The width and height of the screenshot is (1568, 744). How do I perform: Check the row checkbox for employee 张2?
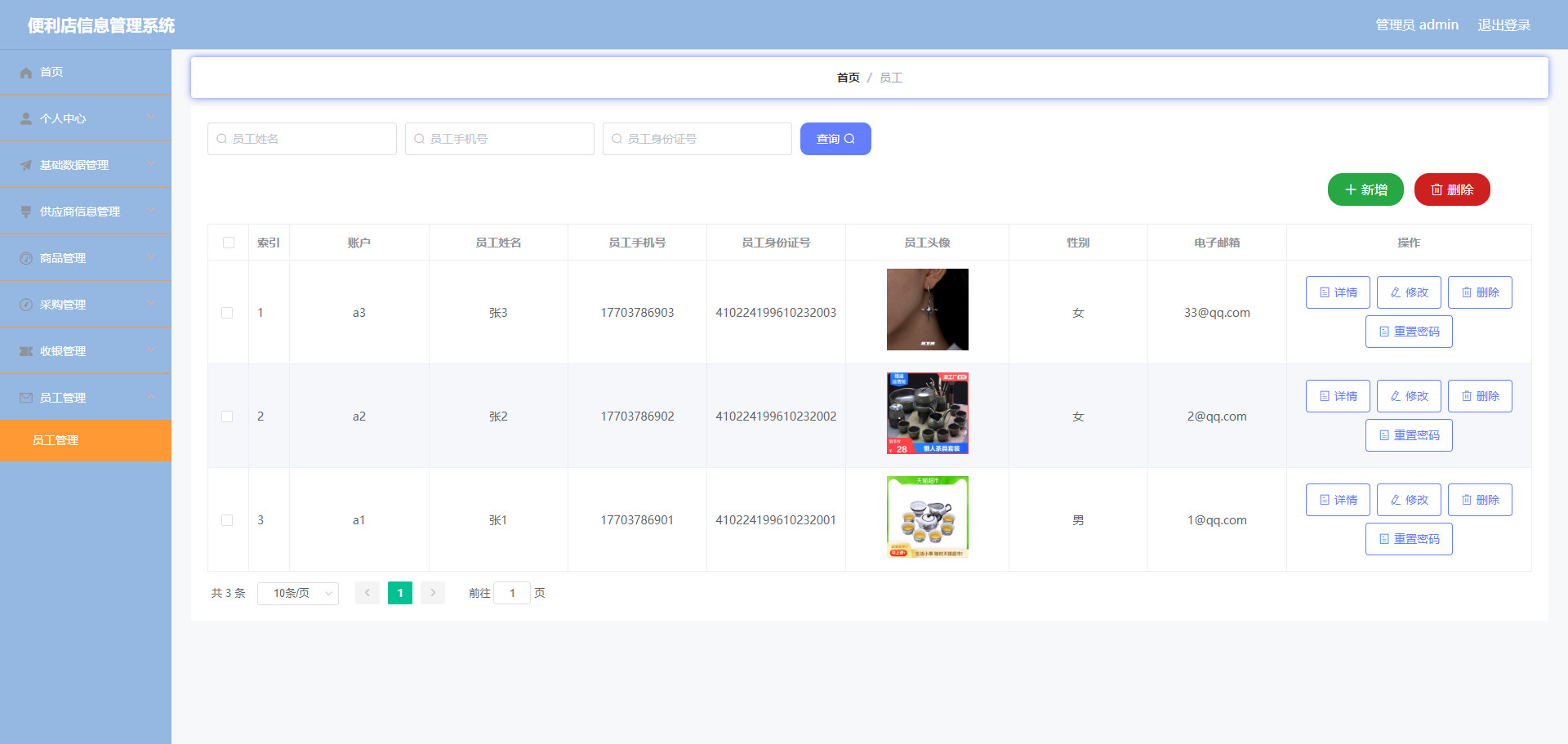(x=227, y=417)
